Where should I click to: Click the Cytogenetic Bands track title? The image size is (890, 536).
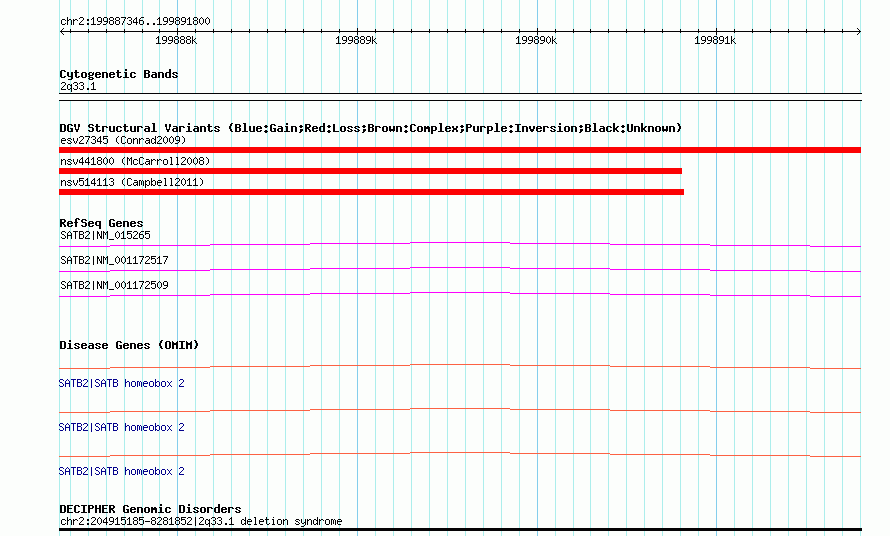tap(119, 74)
